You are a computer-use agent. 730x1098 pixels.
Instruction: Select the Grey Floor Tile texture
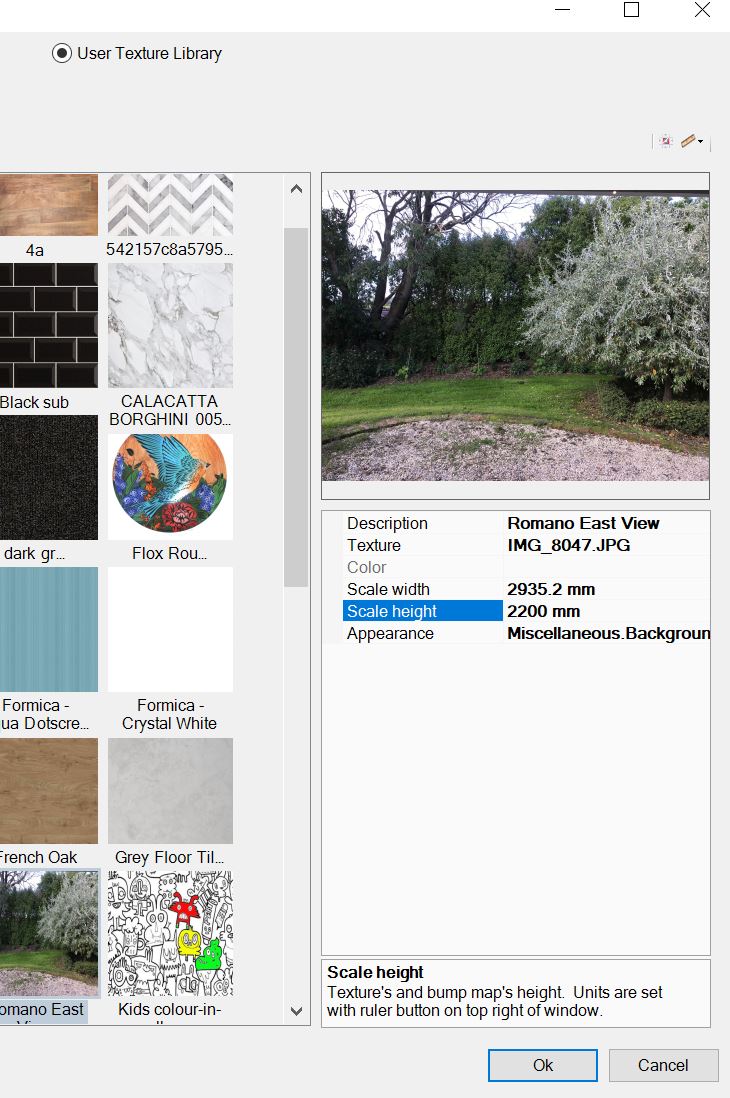pyautogui.click(x=170, y=791)
